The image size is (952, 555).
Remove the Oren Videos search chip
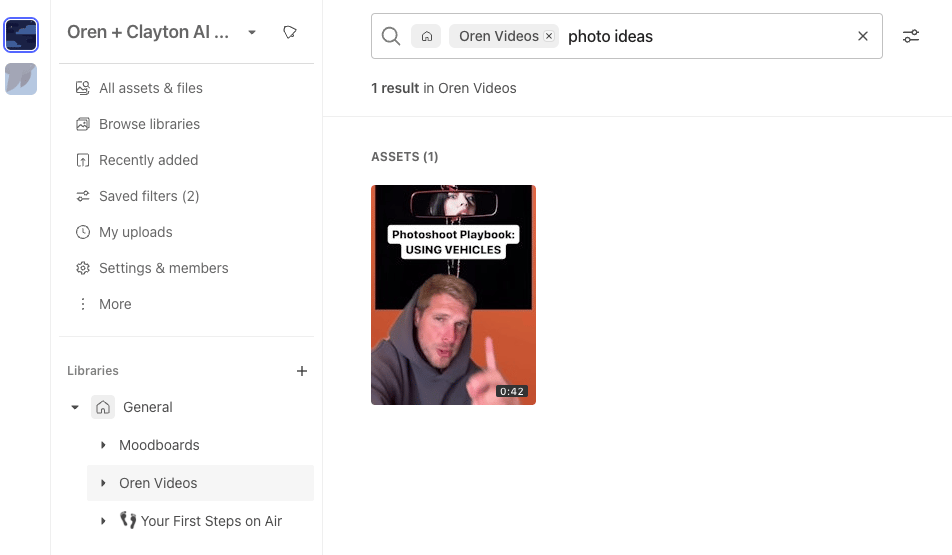(549, 36)
